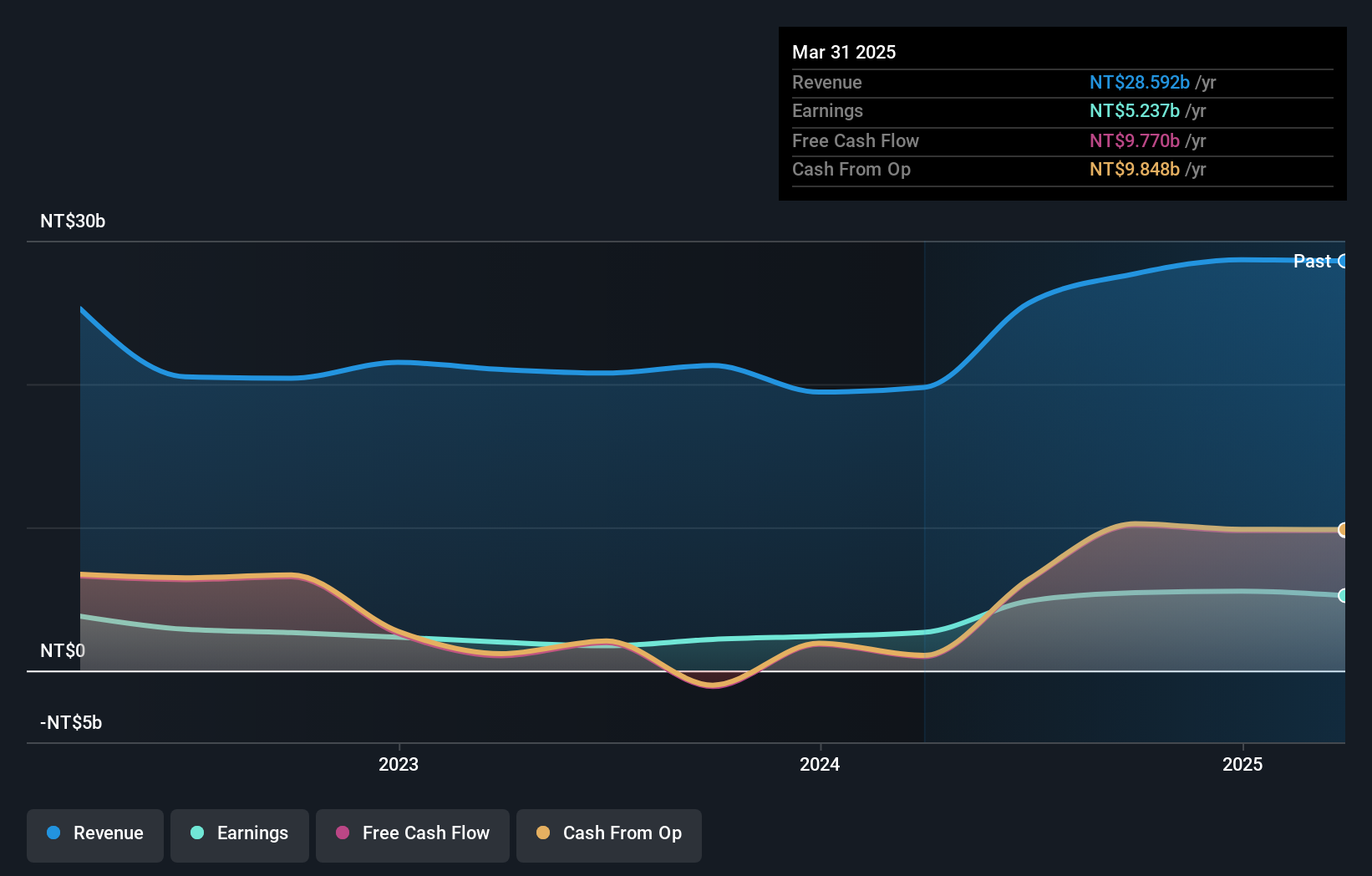The width and height of the screenshot is (1372, 876).
Task: Click the Cash From Op label in tooltip
Action: tap(851, 169)
